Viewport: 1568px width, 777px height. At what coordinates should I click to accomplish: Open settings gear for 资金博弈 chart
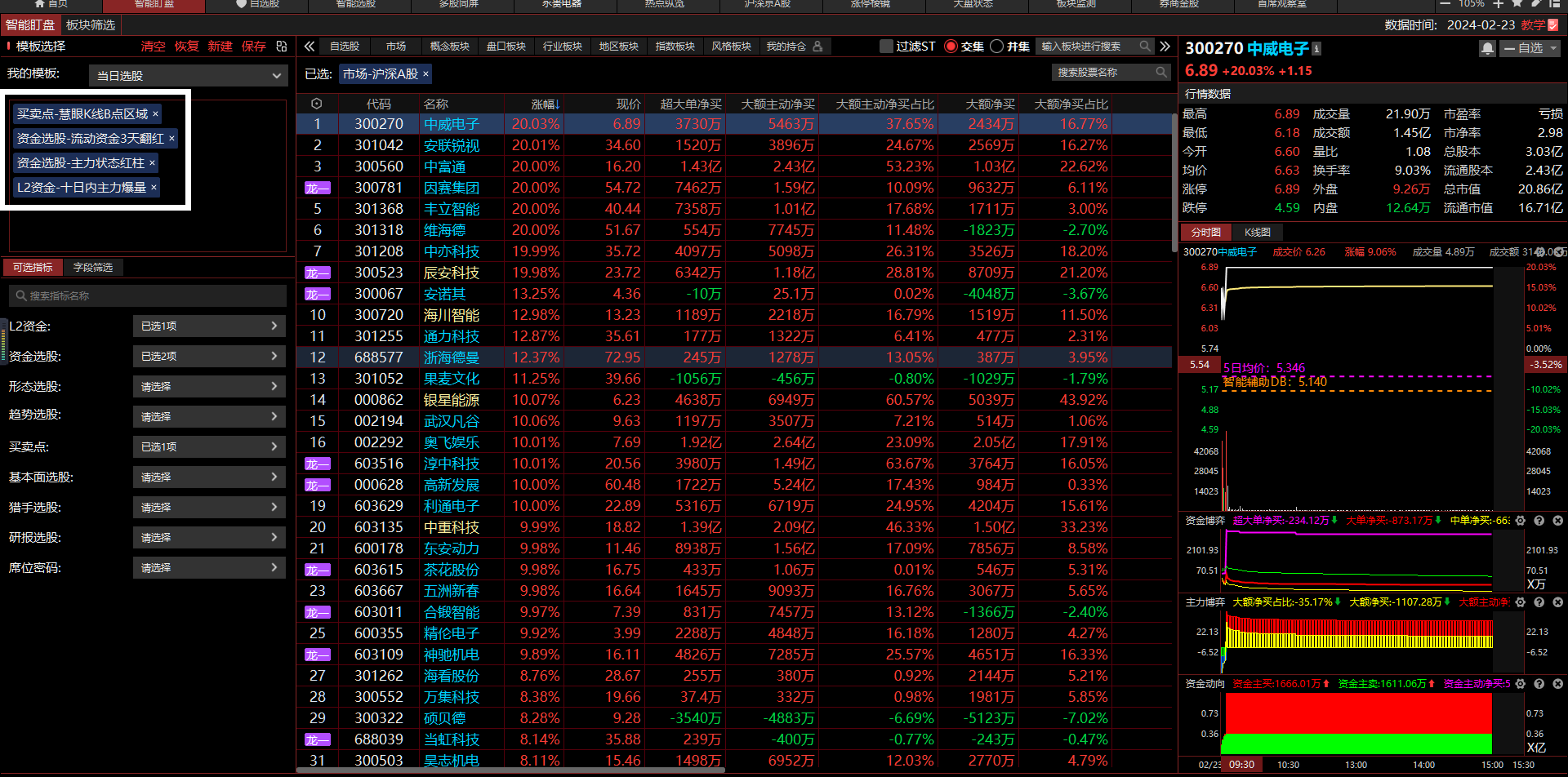coord(1521,521)
